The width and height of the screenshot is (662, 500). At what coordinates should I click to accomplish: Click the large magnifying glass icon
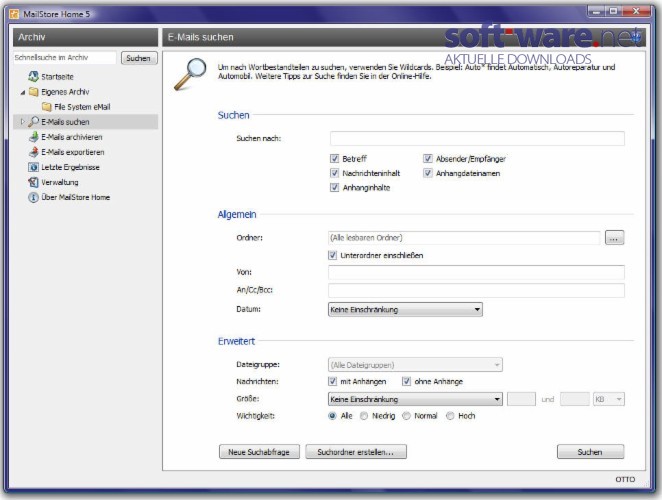[x=190, y=74]
